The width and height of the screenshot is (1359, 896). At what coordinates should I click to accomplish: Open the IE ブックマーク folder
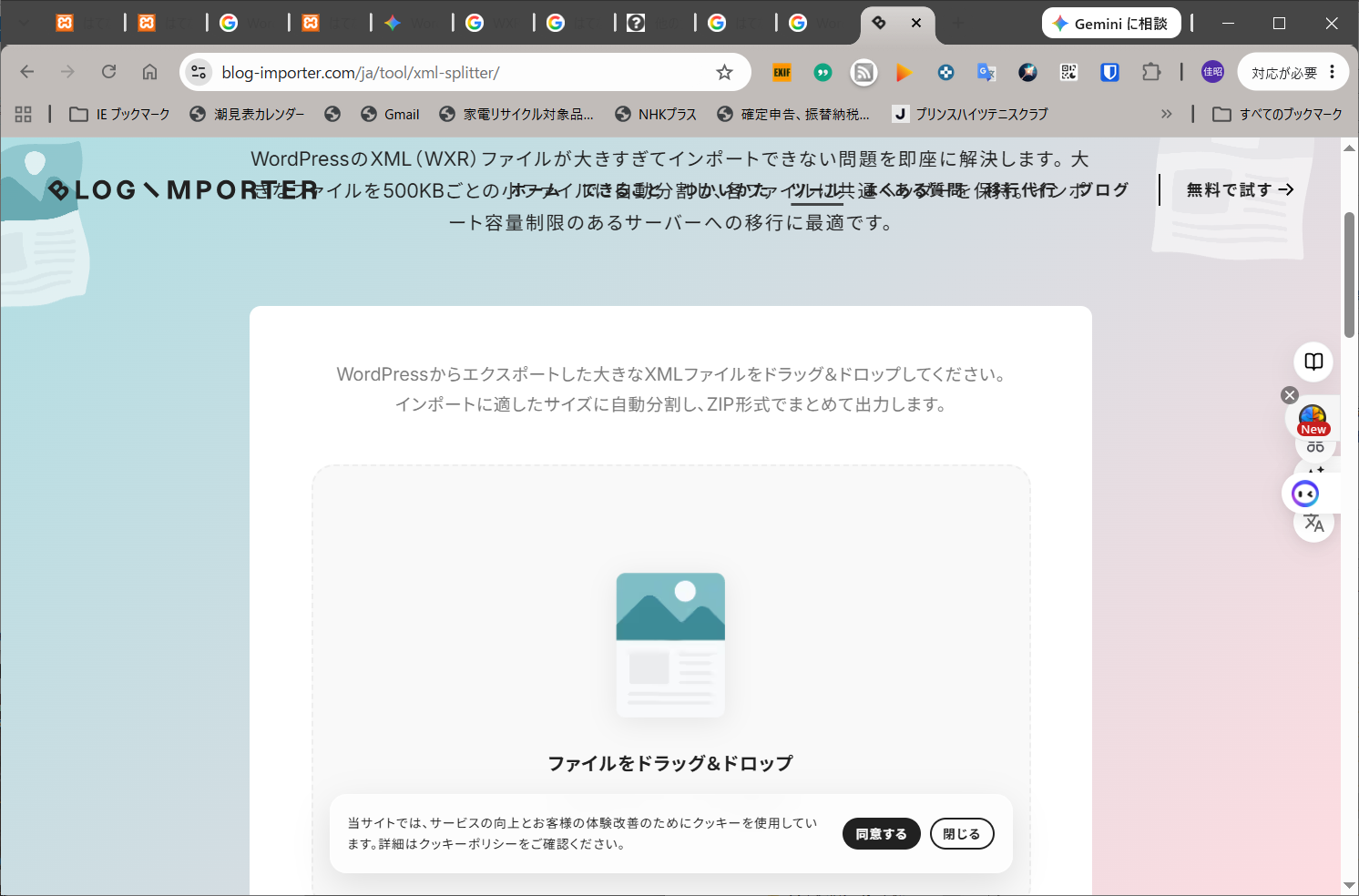click(119, 114)
